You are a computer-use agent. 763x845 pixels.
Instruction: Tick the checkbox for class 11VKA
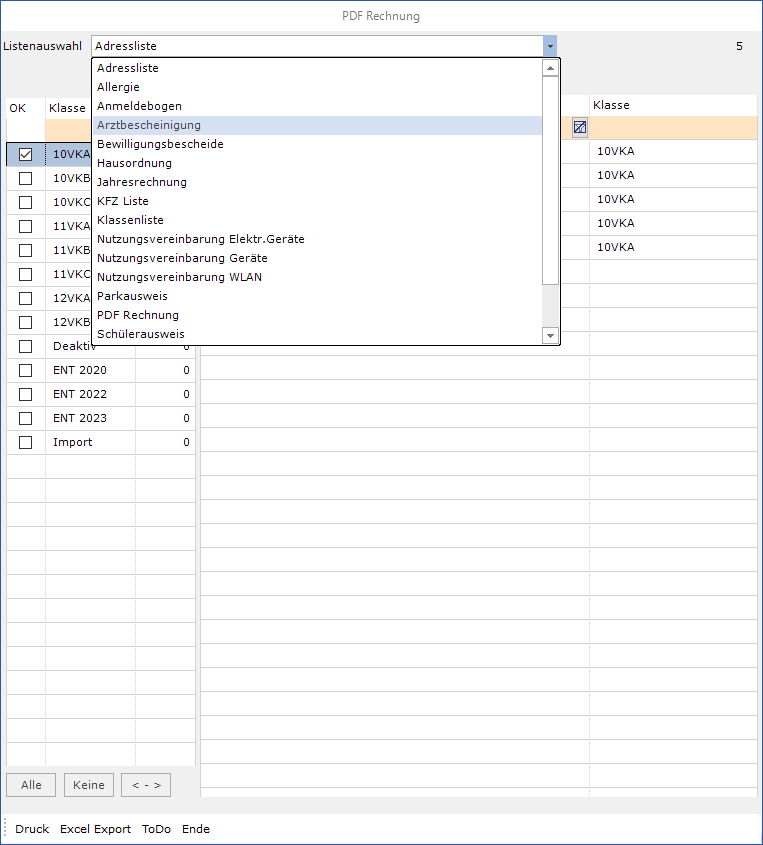pos(25,226)
